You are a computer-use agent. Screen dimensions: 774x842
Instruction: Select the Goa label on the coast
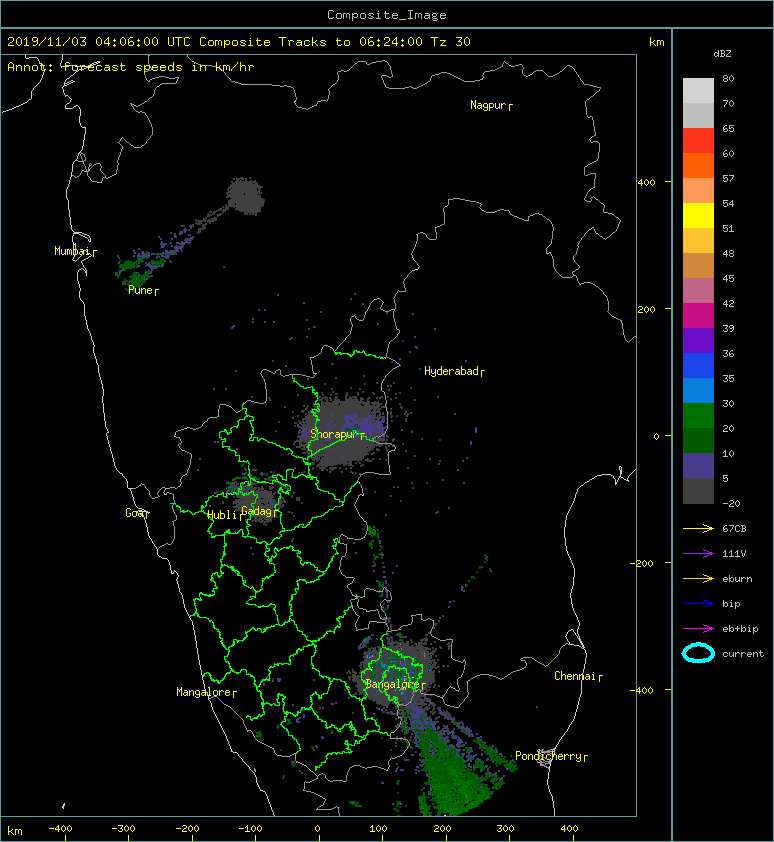click(x=137, y=513)
